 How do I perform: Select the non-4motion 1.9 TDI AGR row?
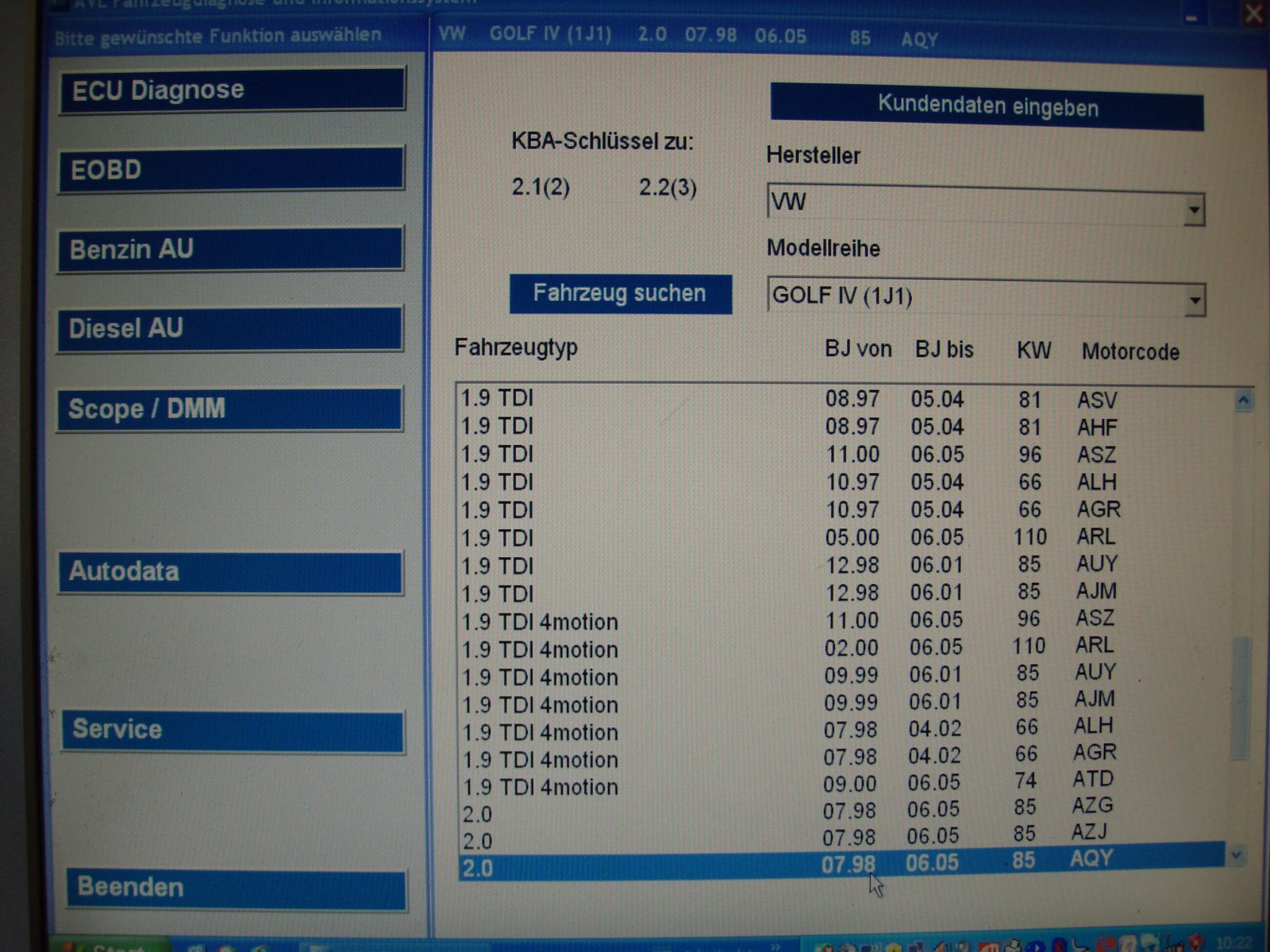[845, 510]
